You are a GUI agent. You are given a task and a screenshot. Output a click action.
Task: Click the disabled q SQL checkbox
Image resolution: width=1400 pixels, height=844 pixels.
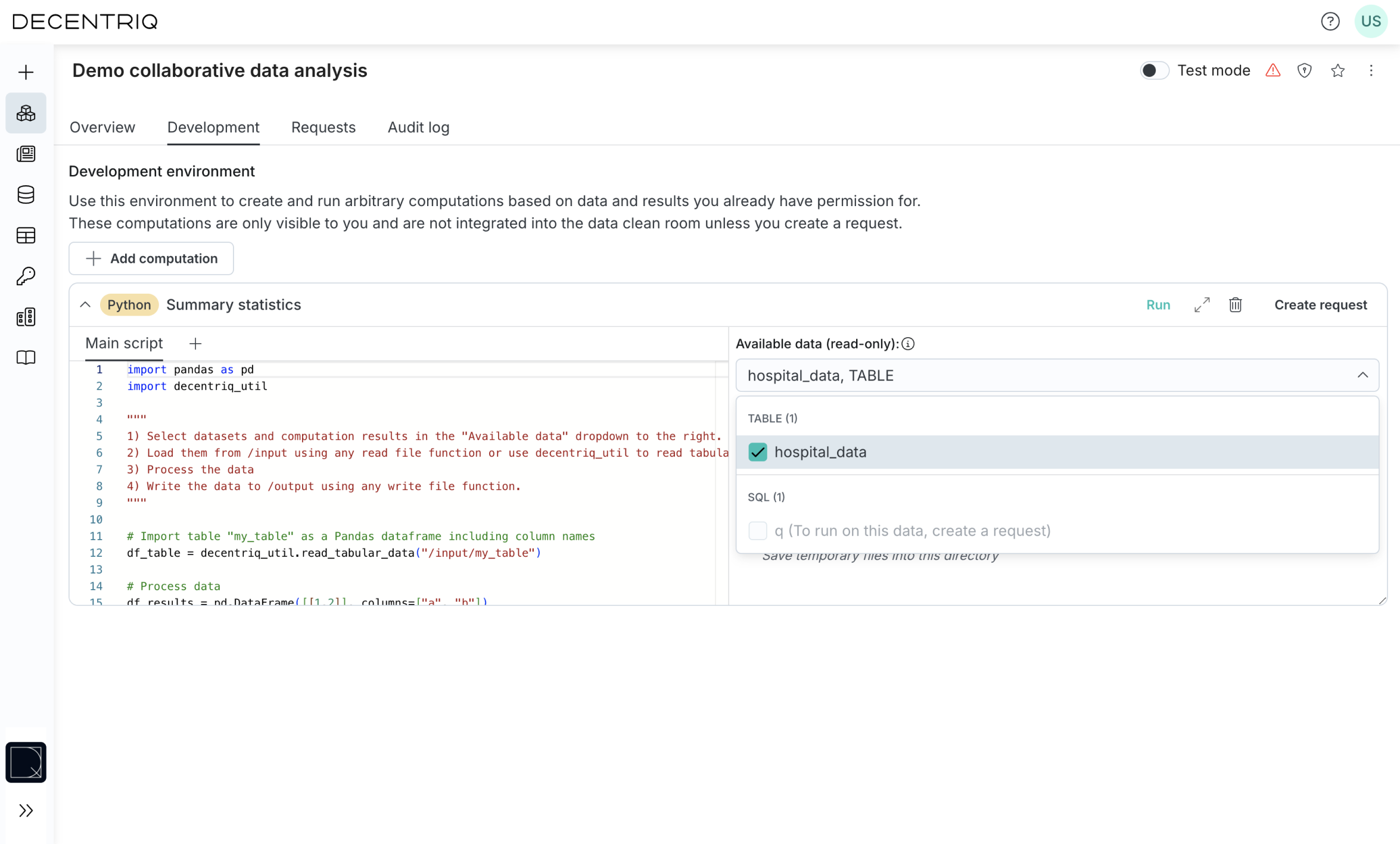pos(757,531)
